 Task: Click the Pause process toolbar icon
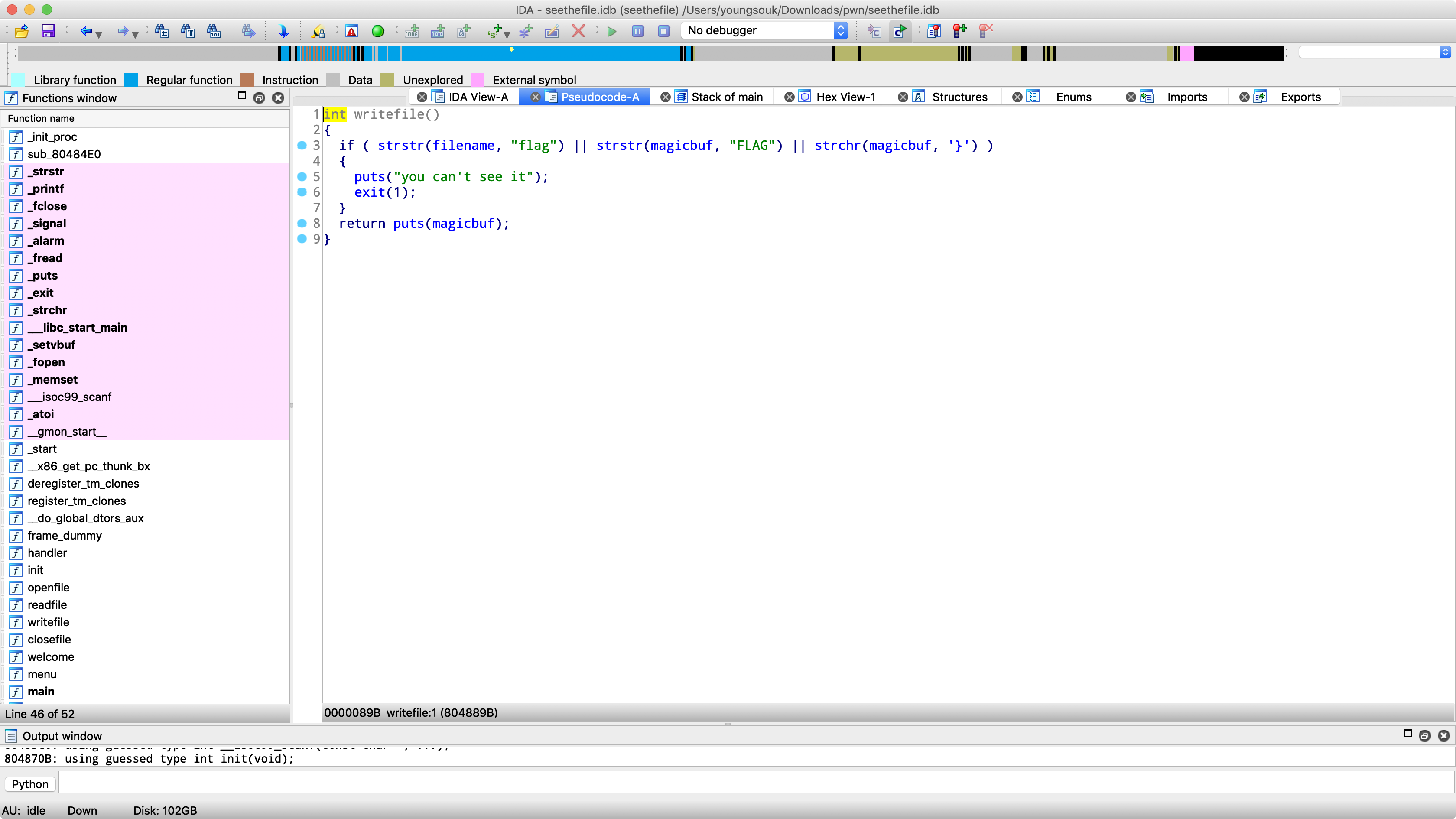click(637, 31)
